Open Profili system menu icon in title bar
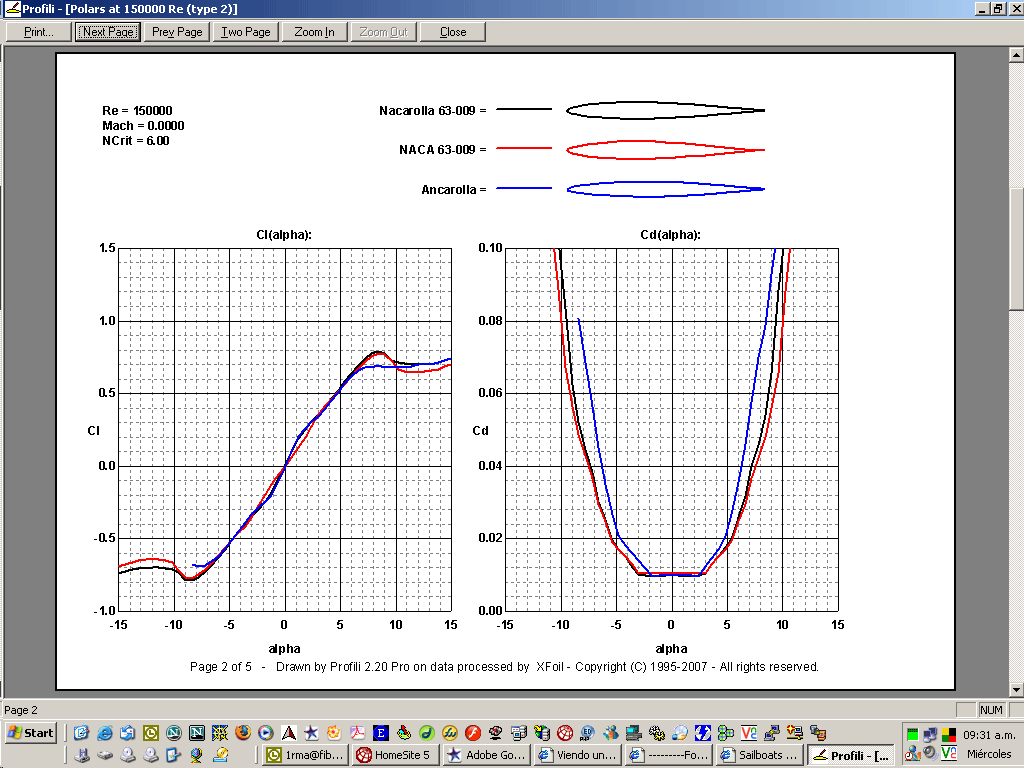Image resolution: width=1024 pixels, height=768 pixels. (x=11, y=8)
